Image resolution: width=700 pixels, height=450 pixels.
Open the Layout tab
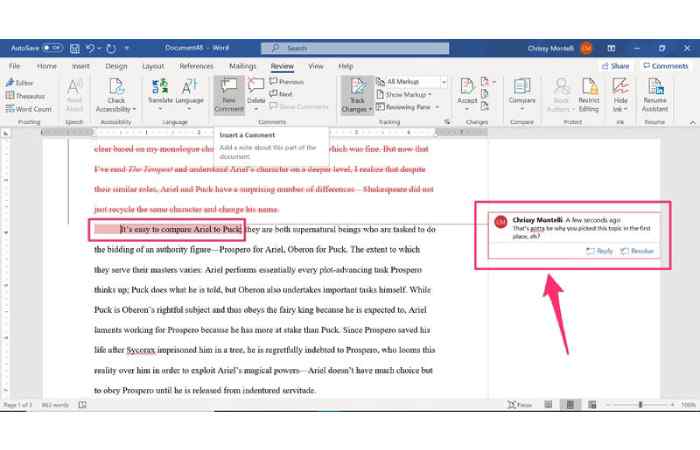(153, 66)
